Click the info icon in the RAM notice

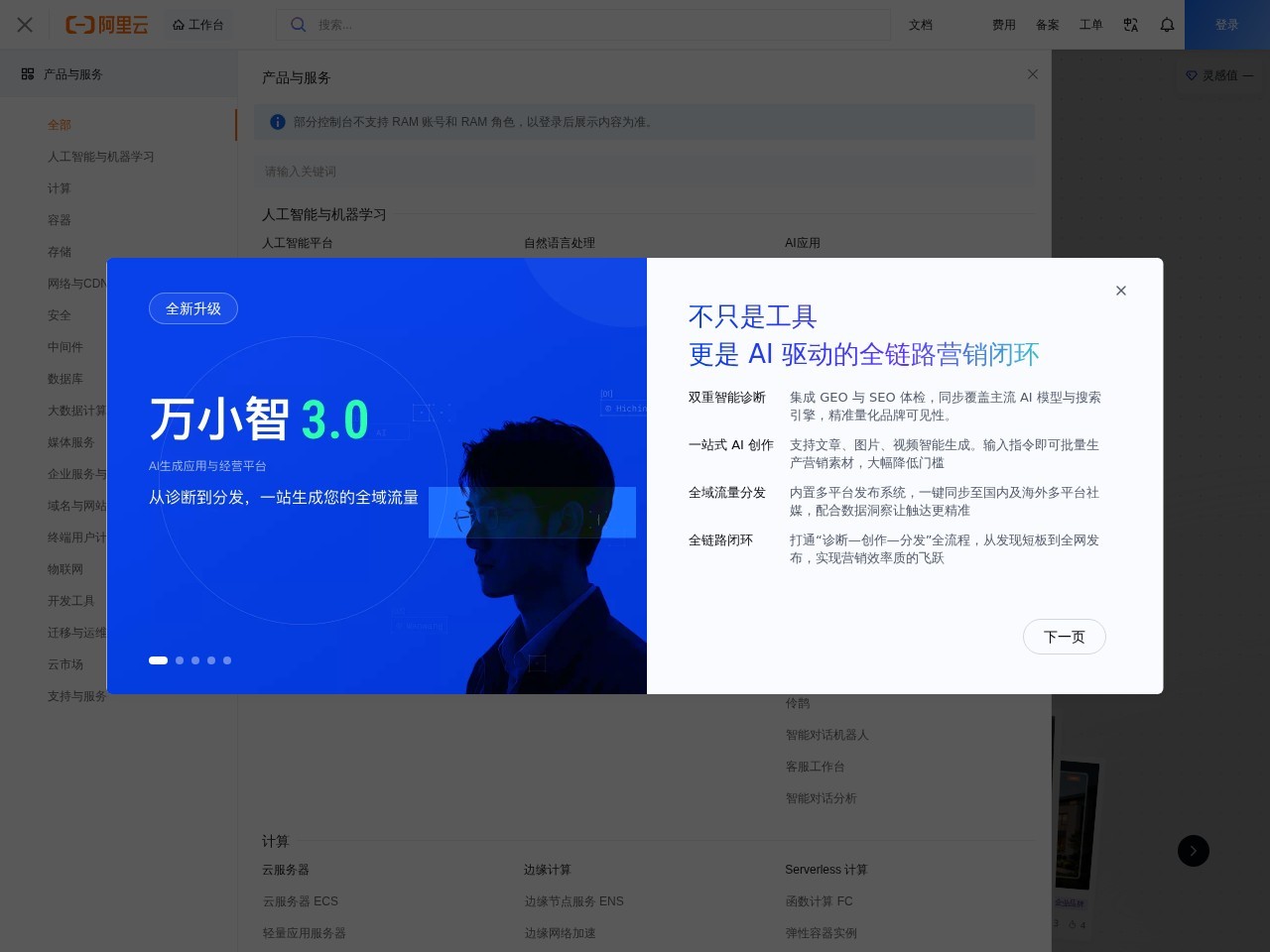(278, 122)
